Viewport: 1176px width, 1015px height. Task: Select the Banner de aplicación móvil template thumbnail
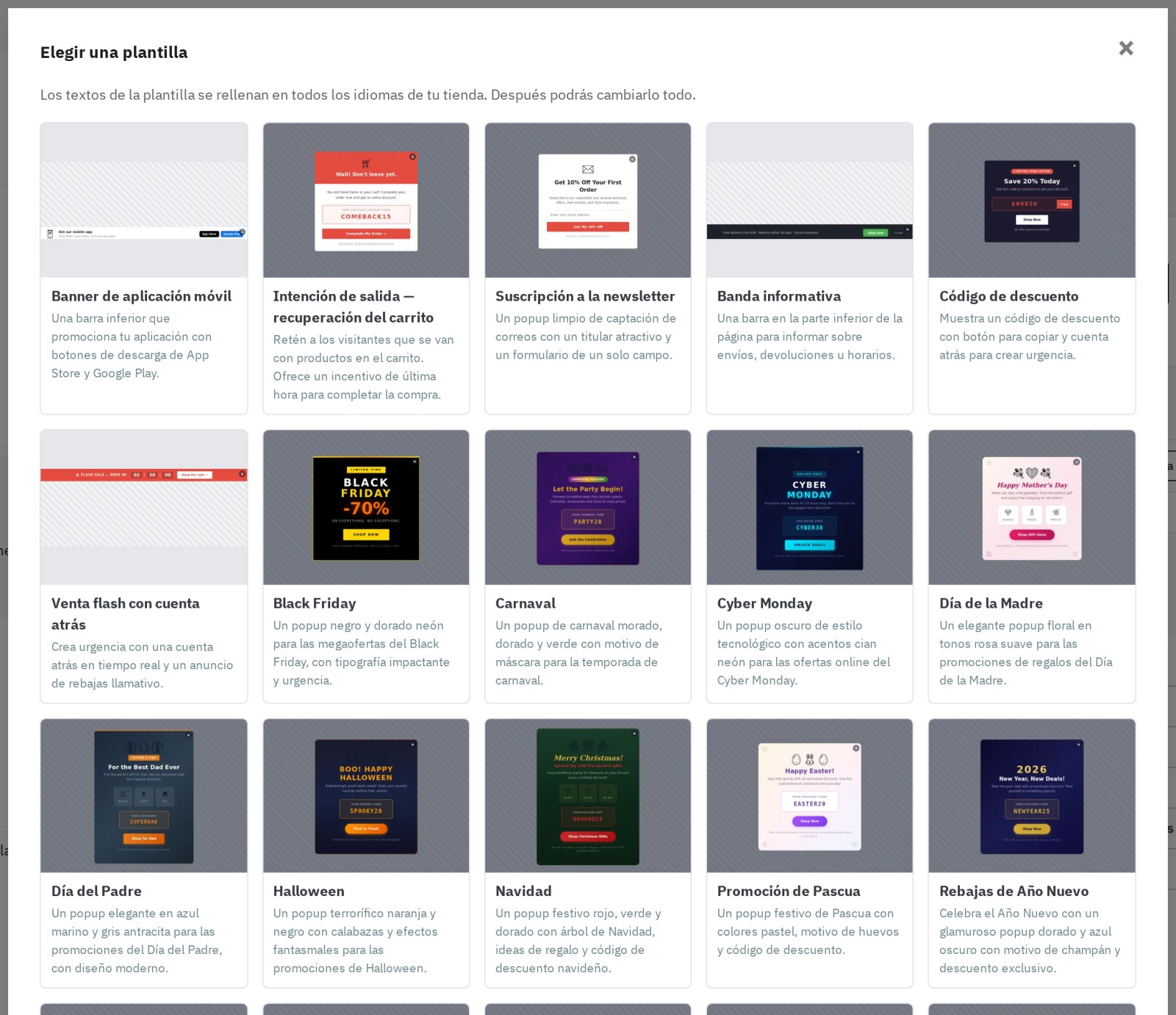pyautogui.click(x=144, y=201)
